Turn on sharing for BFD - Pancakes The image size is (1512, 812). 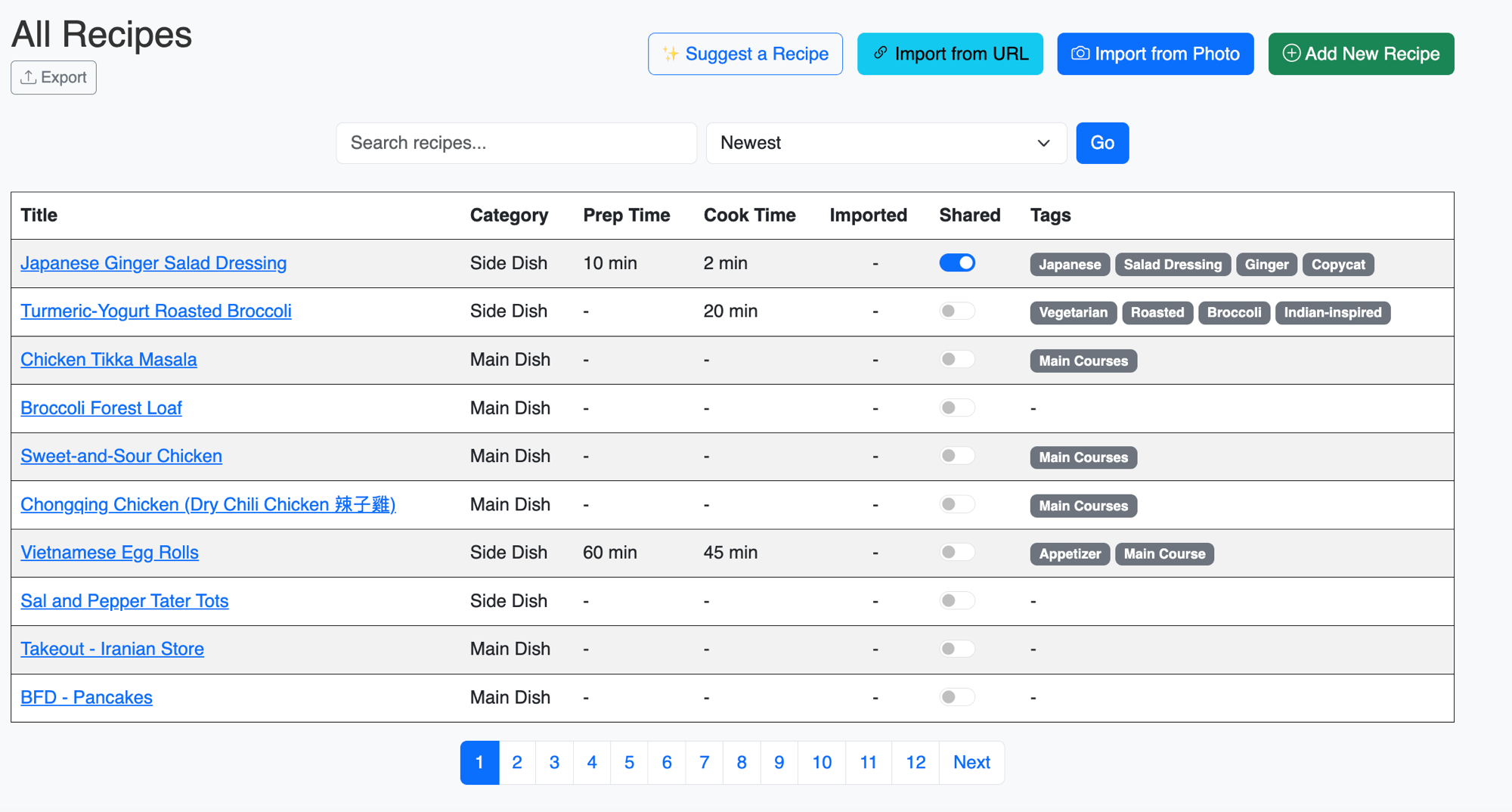pos(957,697)
